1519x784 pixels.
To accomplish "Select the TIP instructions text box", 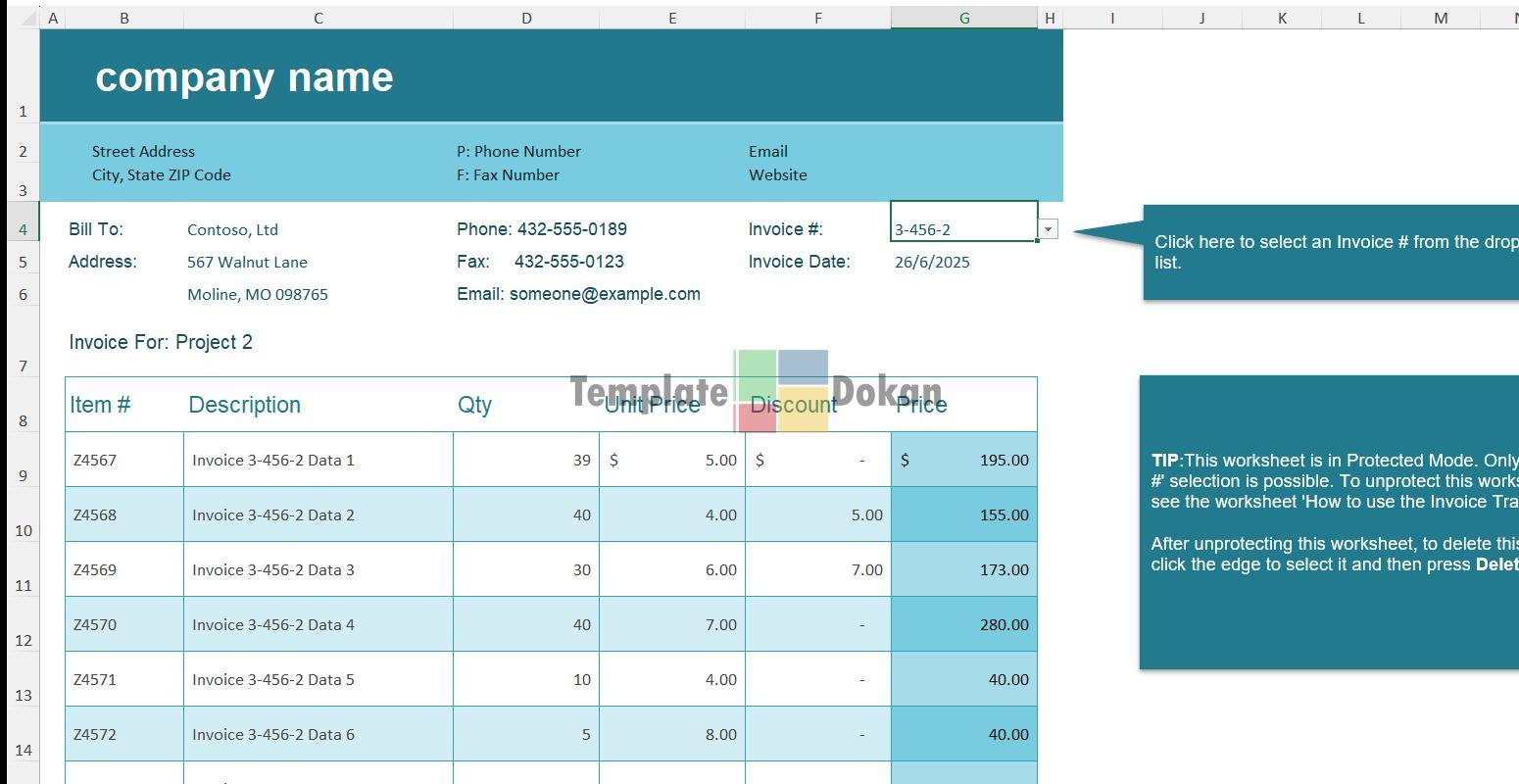I will (x=1328, y=521).
